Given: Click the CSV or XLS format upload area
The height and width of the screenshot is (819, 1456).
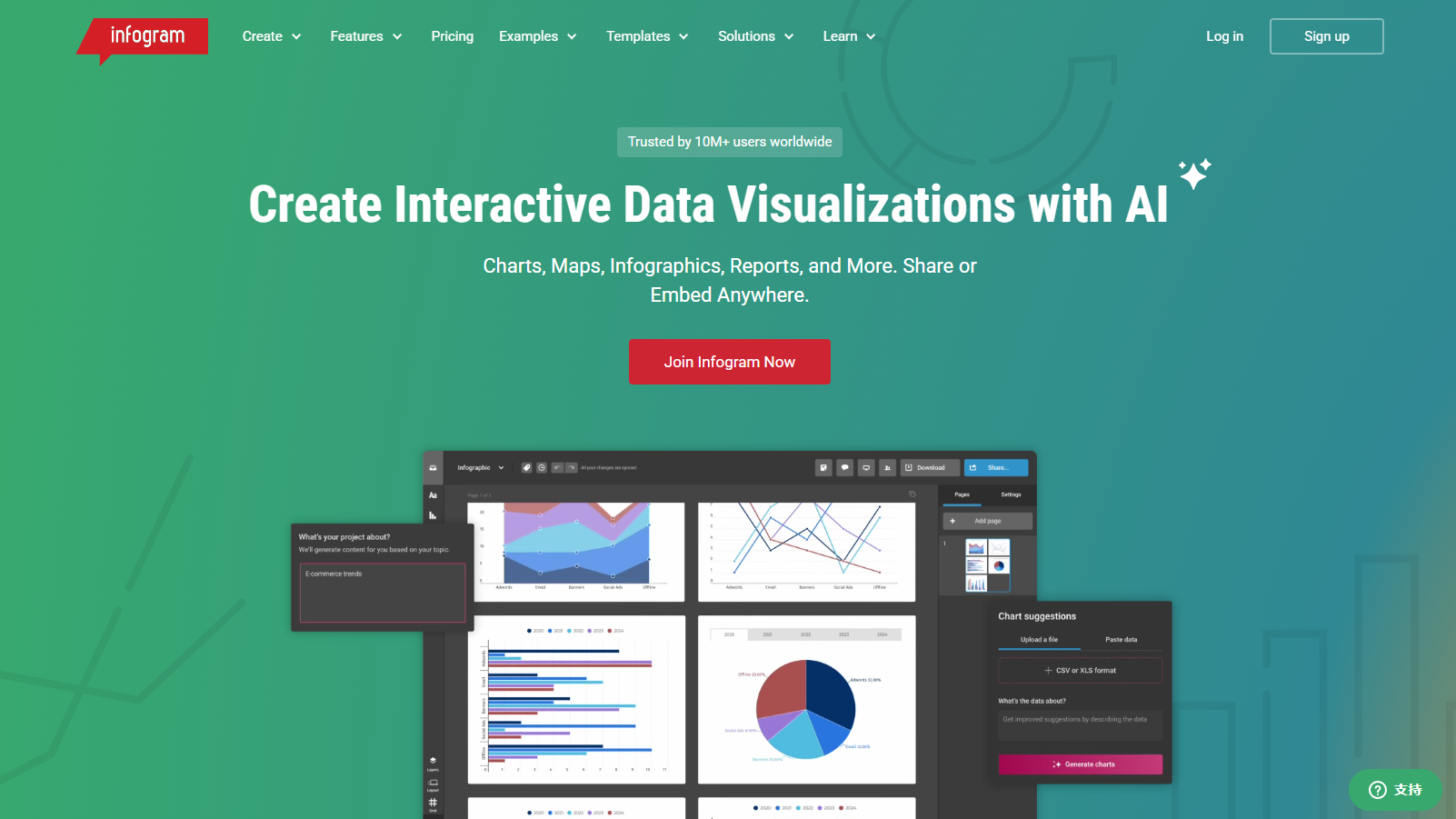Looking at the screenshot, I should click(x=1081, y=671).
